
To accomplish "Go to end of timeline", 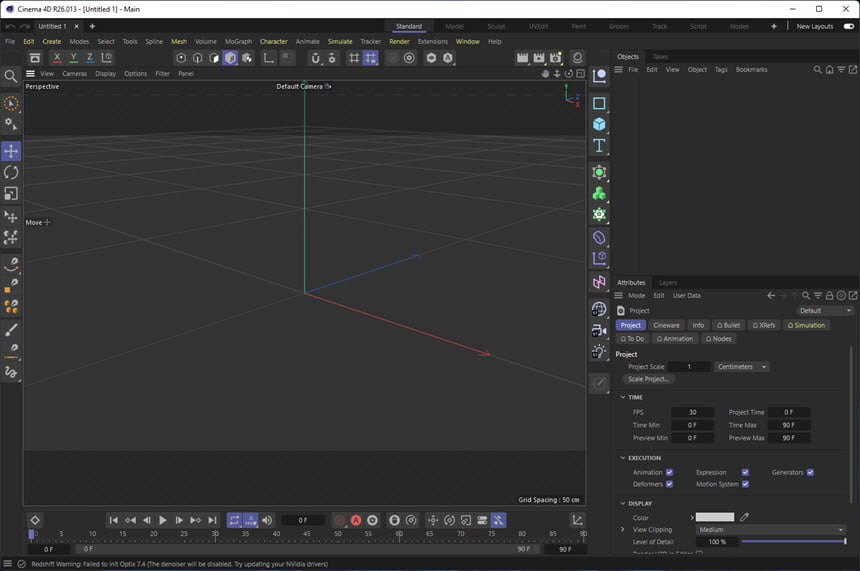I will tap(212, 520).
